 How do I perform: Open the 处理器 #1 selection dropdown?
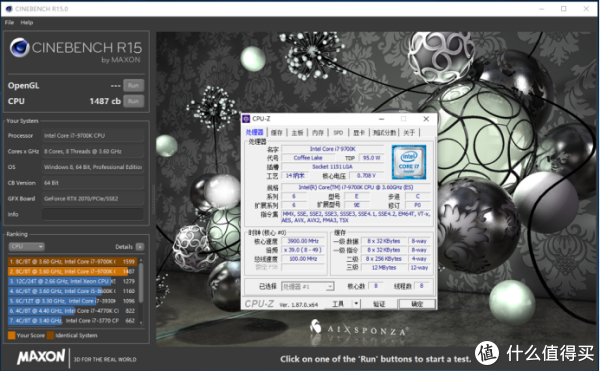(x=308, y=286)
